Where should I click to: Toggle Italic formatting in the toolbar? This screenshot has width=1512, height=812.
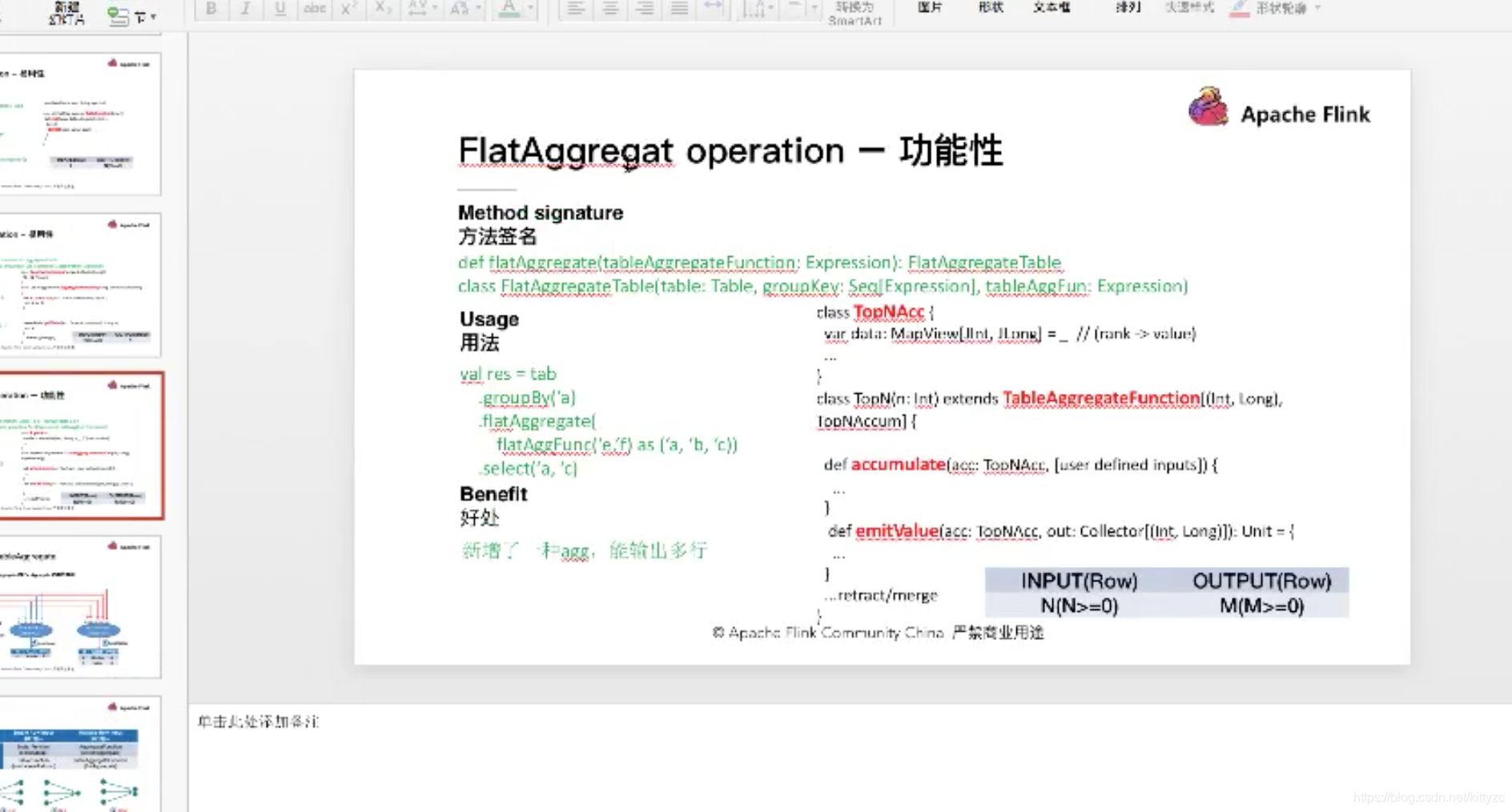[x=245, y=8]
